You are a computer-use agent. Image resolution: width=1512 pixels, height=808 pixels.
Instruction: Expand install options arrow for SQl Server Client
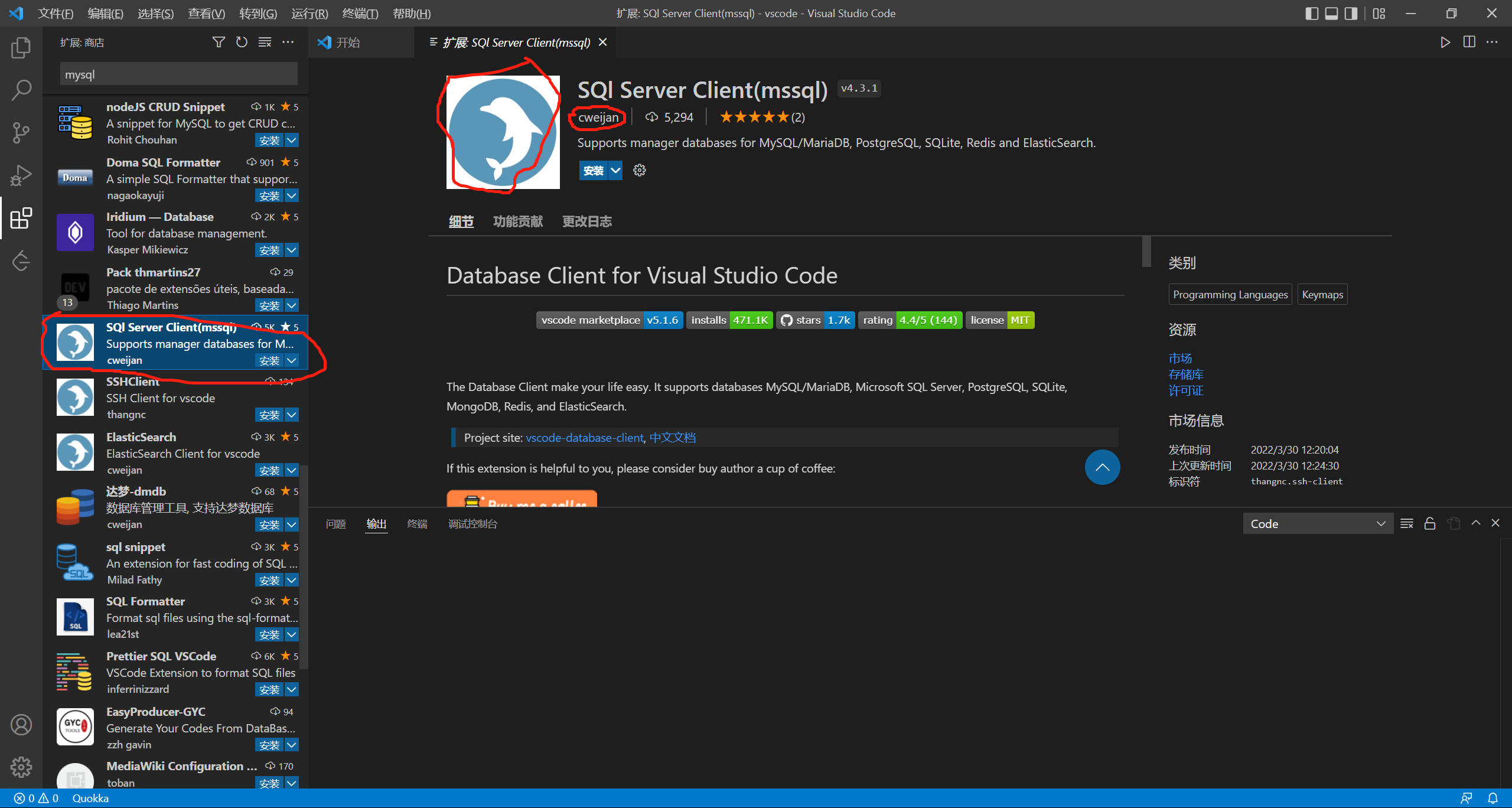pyautogui.click(x=615, y=171)
